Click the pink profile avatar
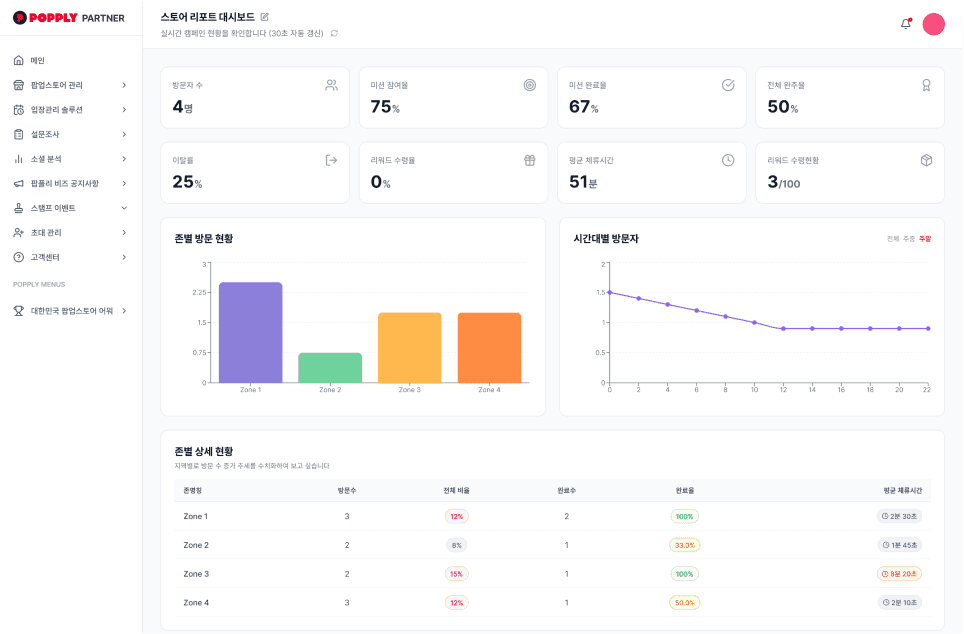 (x=933, y=25)
